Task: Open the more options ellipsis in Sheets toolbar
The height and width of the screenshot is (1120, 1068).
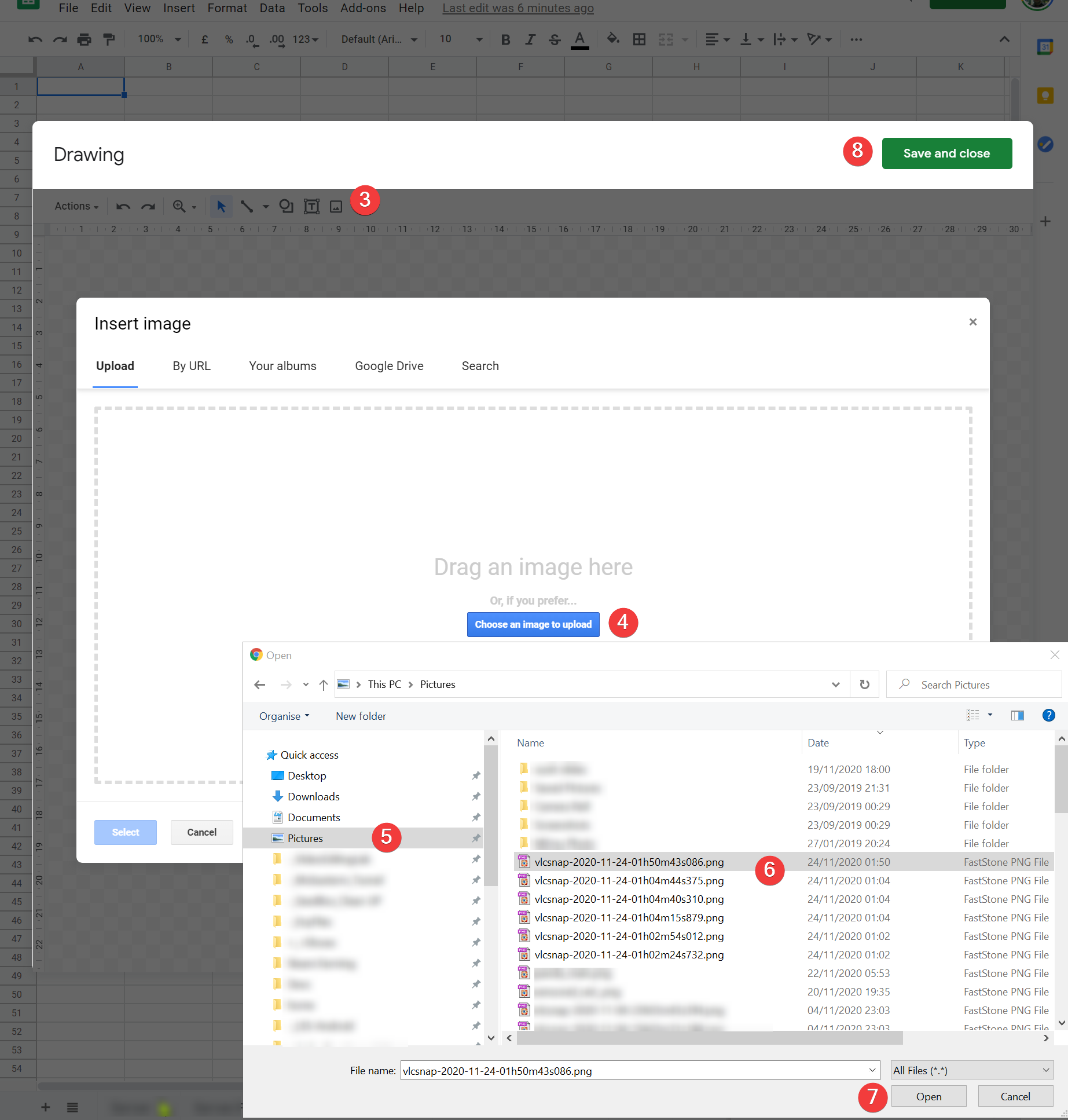Action: click(x=856, y=39)
